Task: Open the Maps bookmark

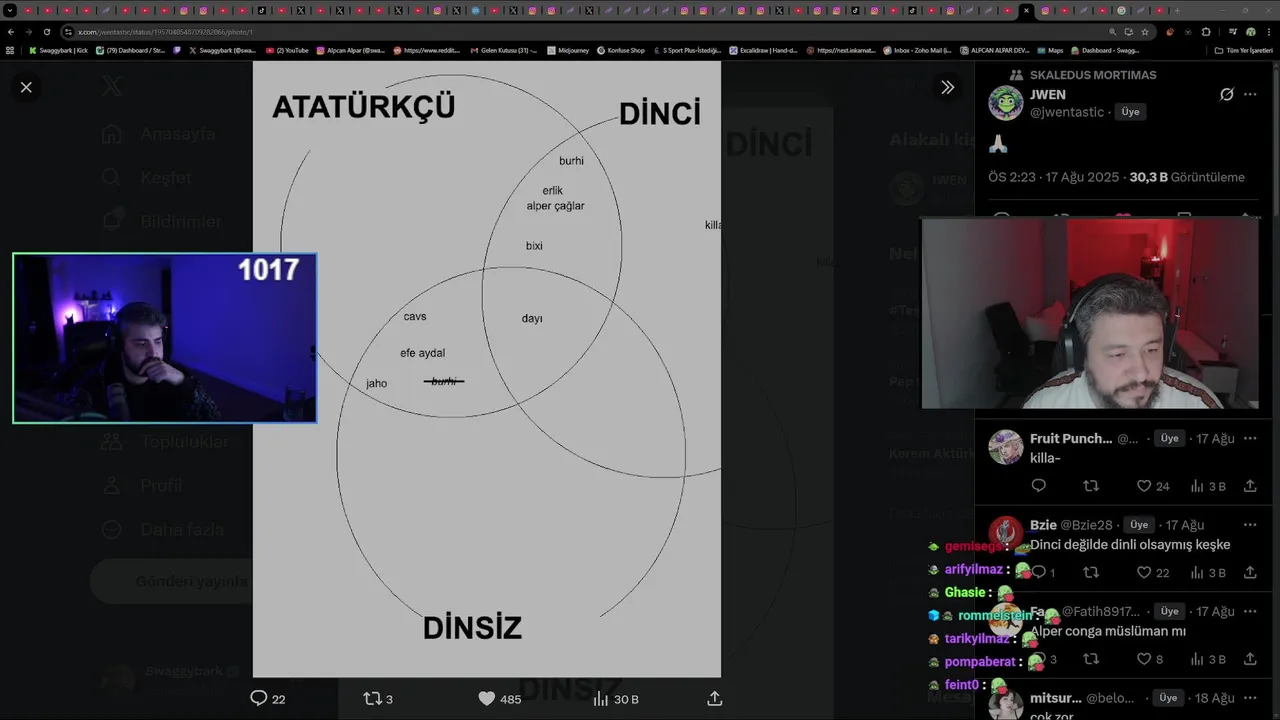Action: 1050,50
